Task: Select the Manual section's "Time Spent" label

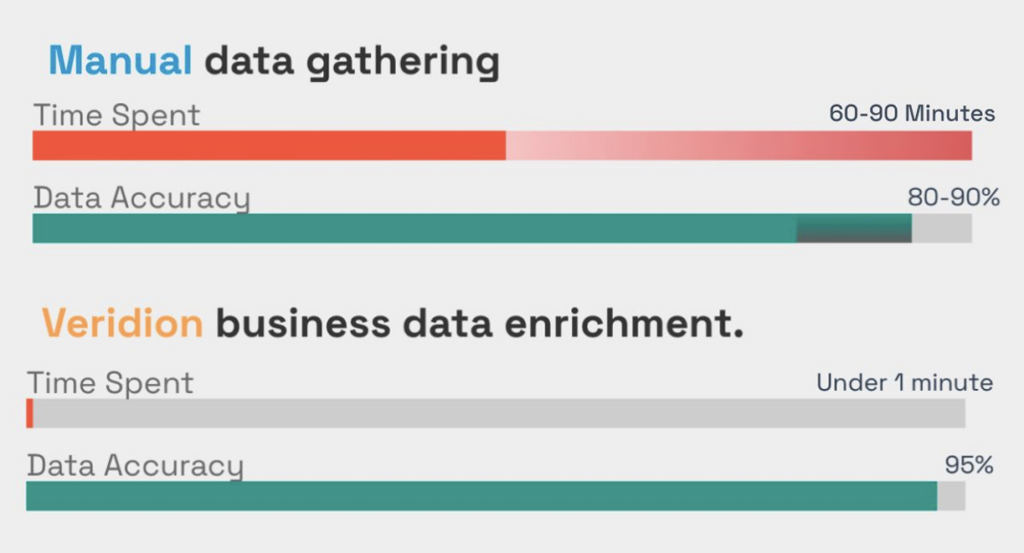Action: pos(117,115)
